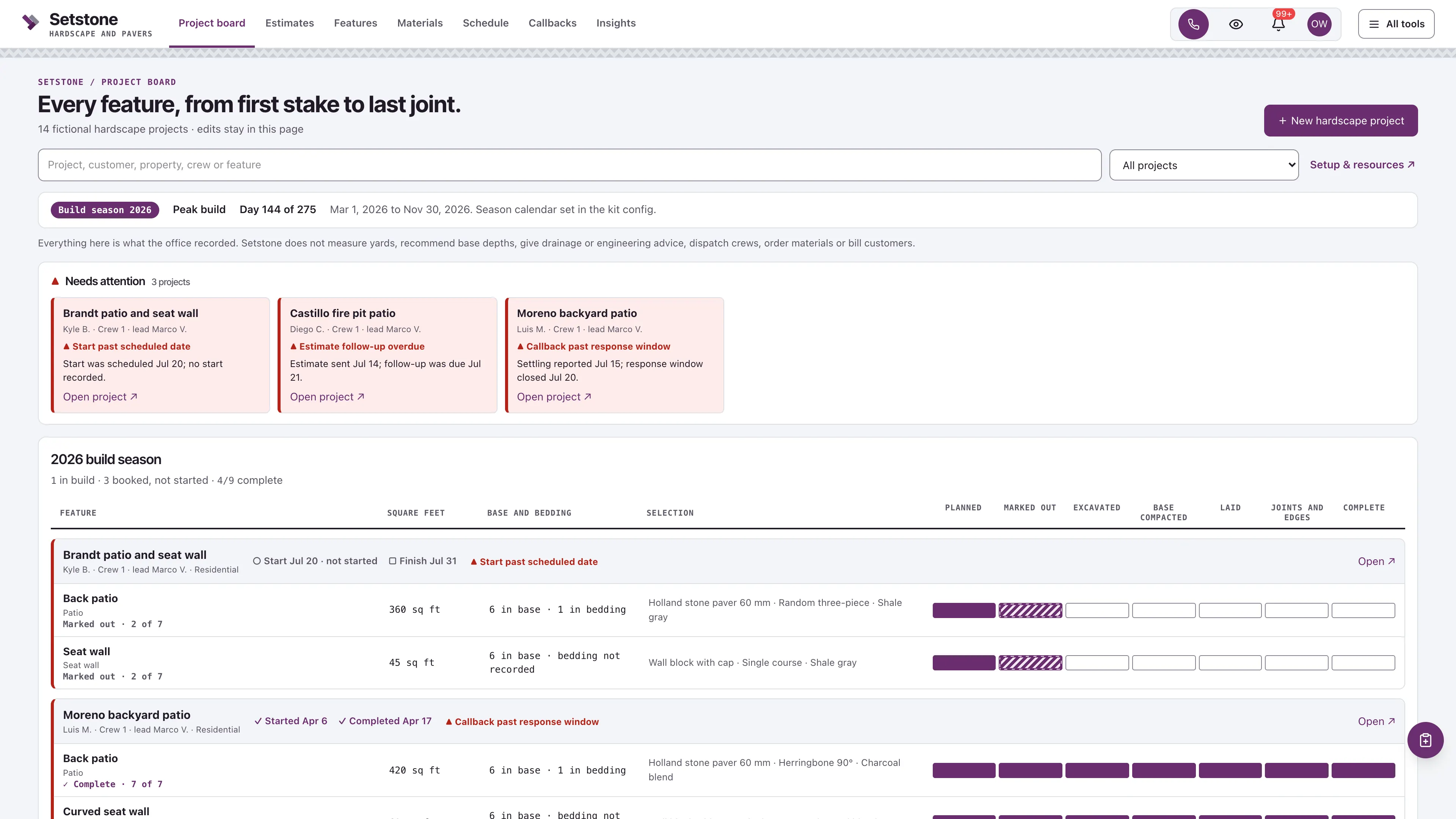Click Started Apr 6 status label
The width and height of the screenshot is (1456, 819).
290,721
